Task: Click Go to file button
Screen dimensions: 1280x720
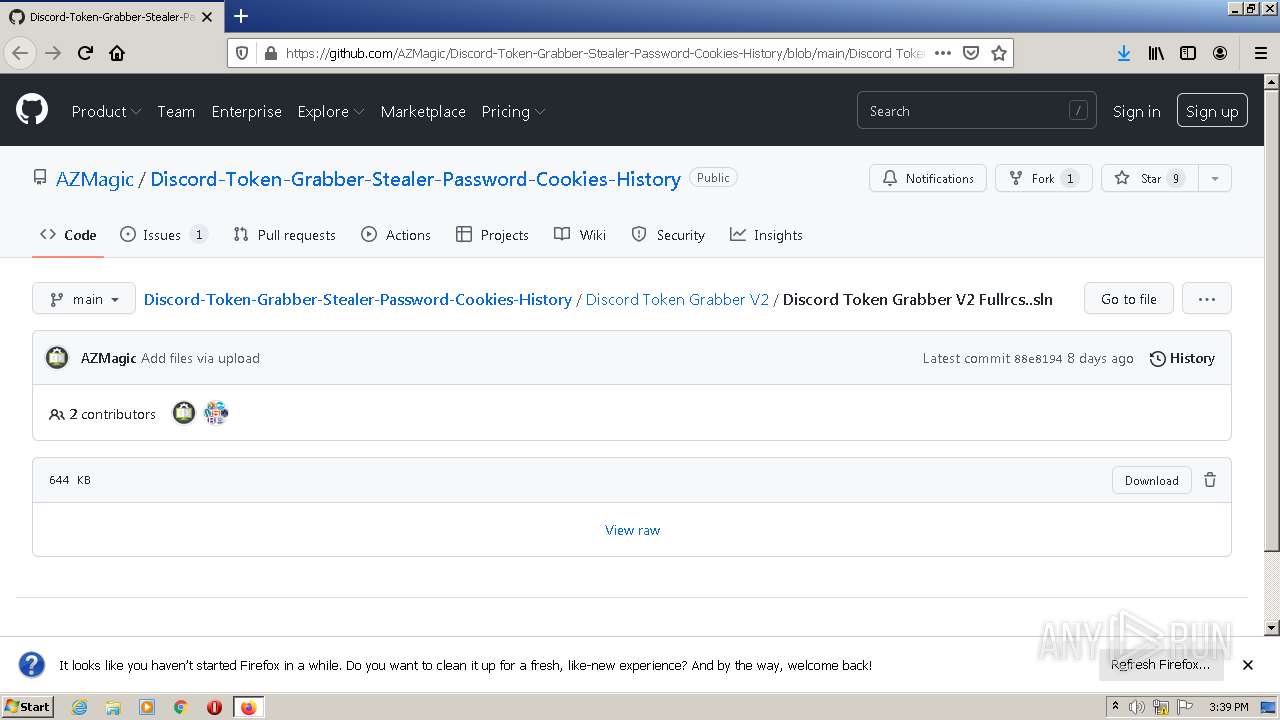Action: coord(1129,299)
